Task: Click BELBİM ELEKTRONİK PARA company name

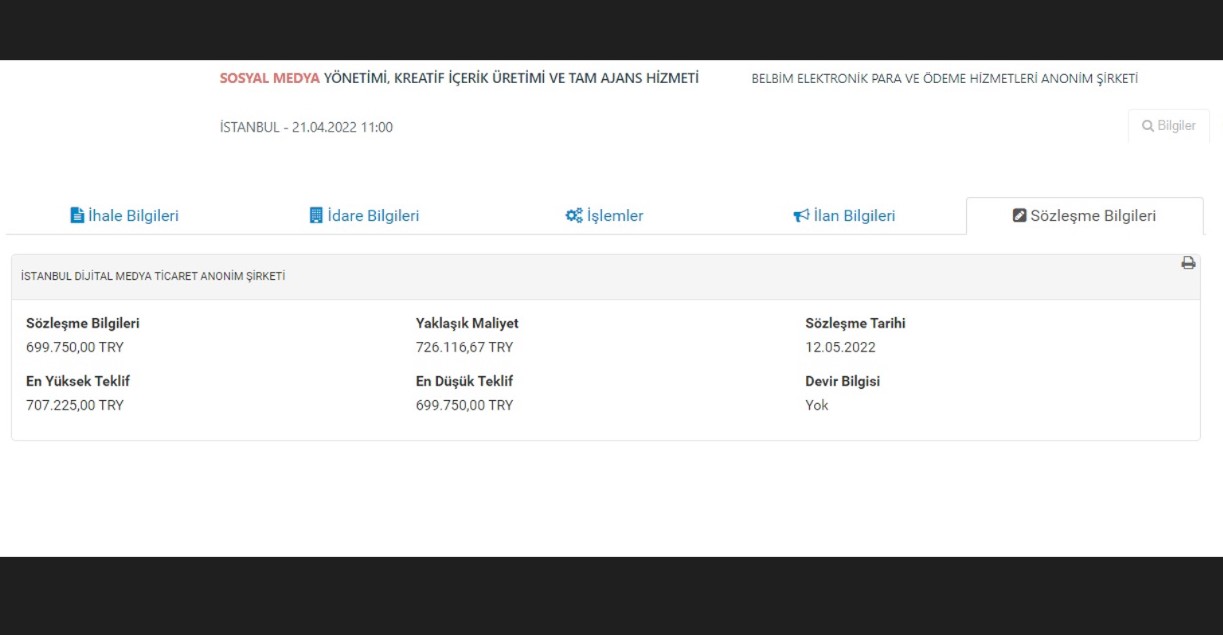Action: [944, 79]
